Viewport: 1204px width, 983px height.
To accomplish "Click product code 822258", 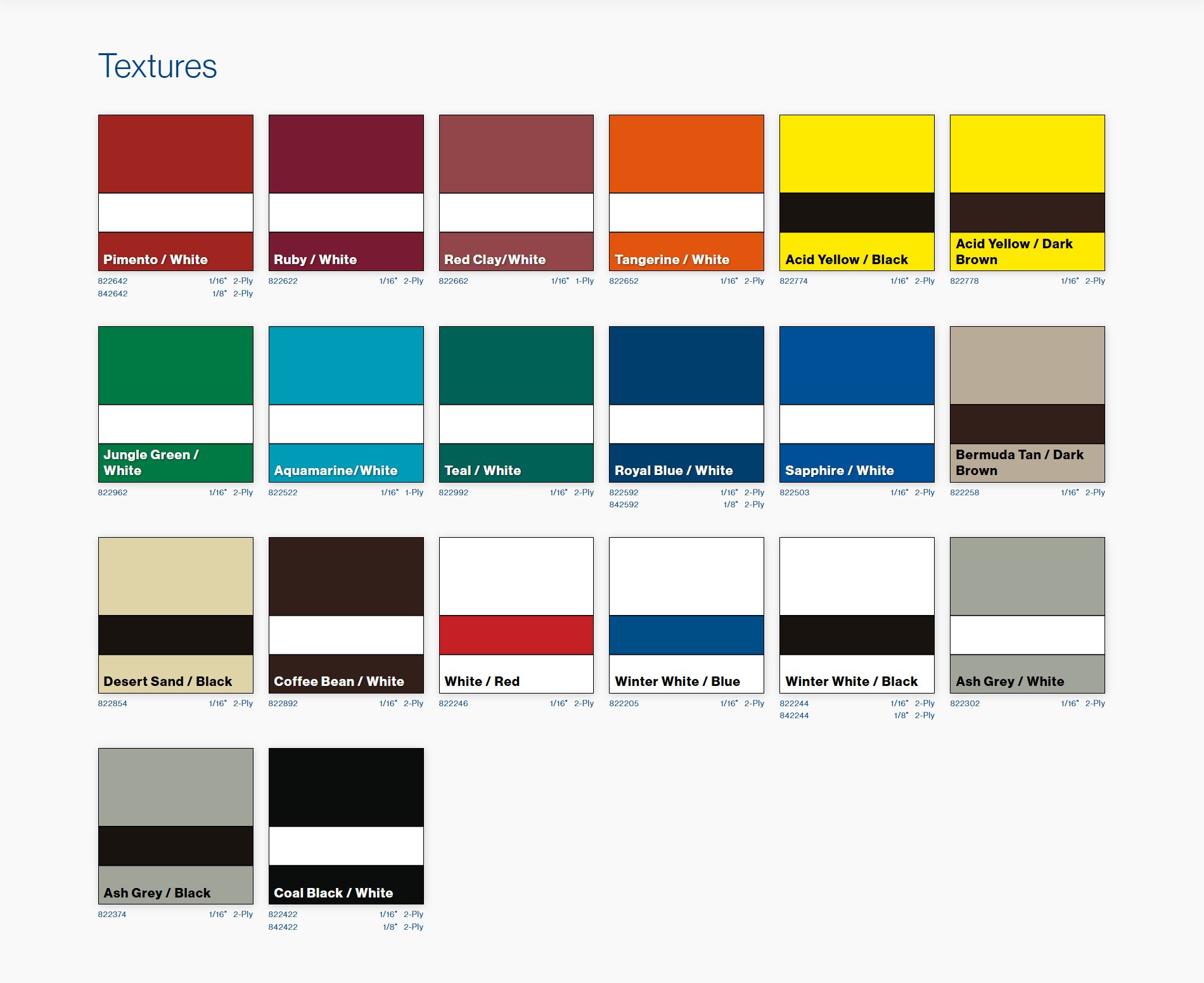I will point(964,492).
